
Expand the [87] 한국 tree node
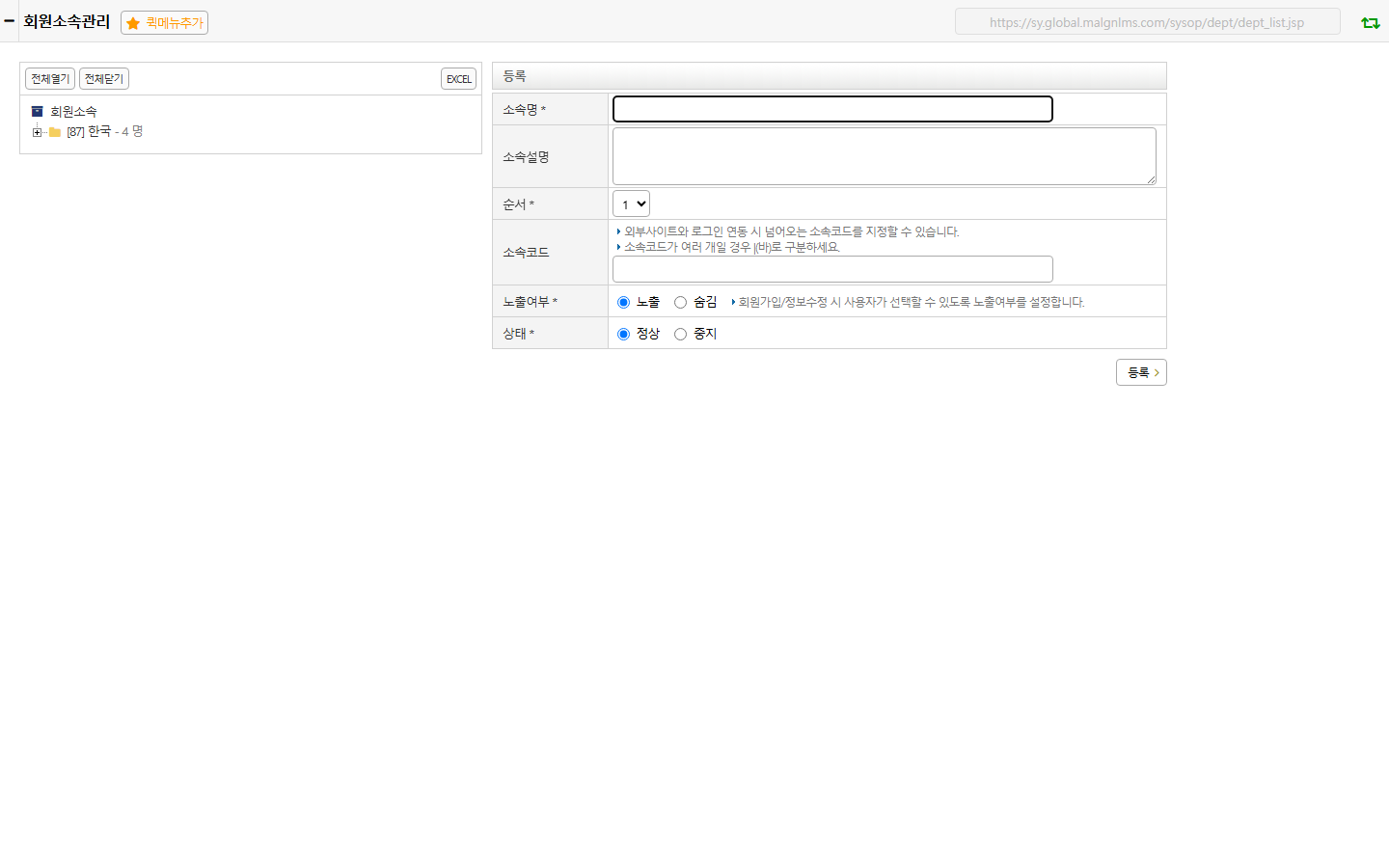[37, 132]
